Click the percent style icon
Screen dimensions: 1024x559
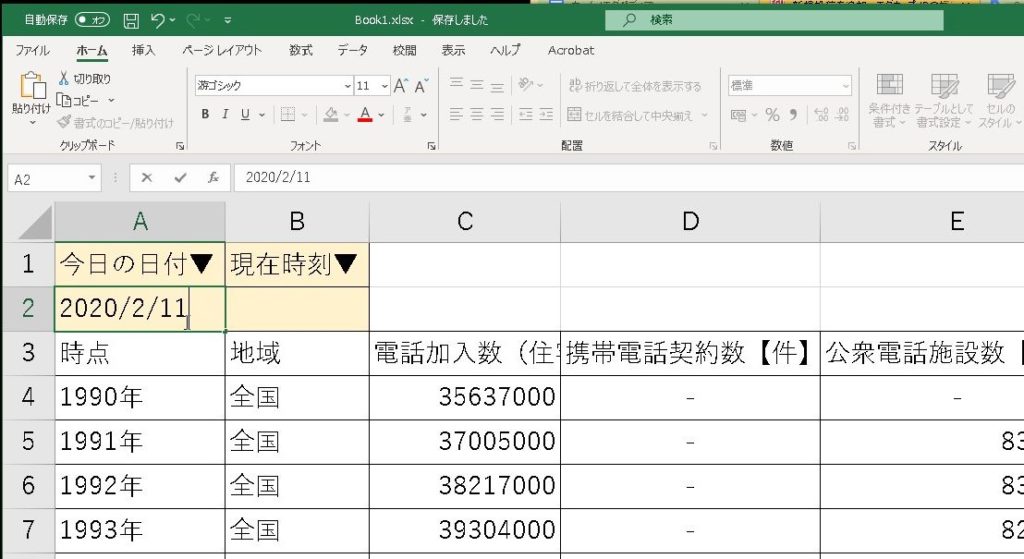(772, 115)
